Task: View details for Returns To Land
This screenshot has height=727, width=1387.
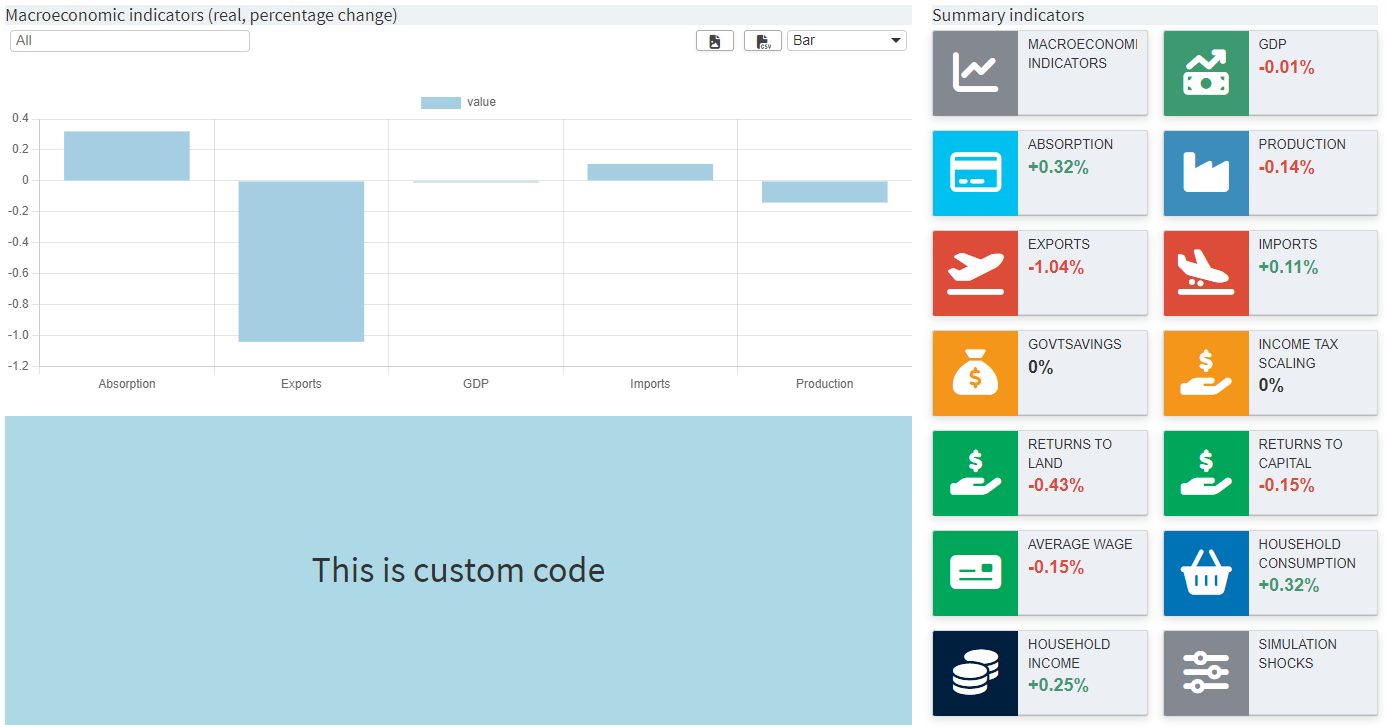Action: coord(1040,473)
